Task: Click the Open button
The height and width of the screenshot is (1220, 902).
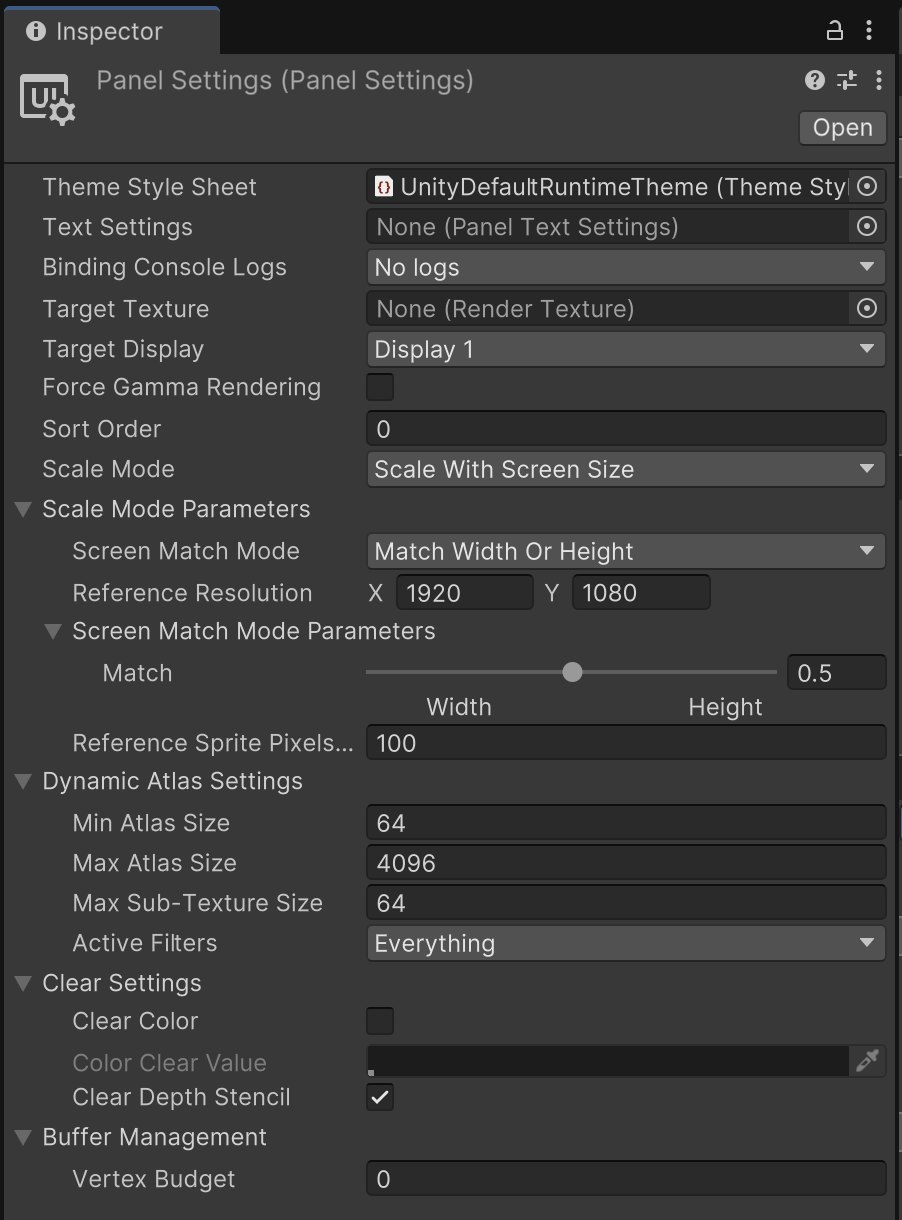Action: pos(842,128)
